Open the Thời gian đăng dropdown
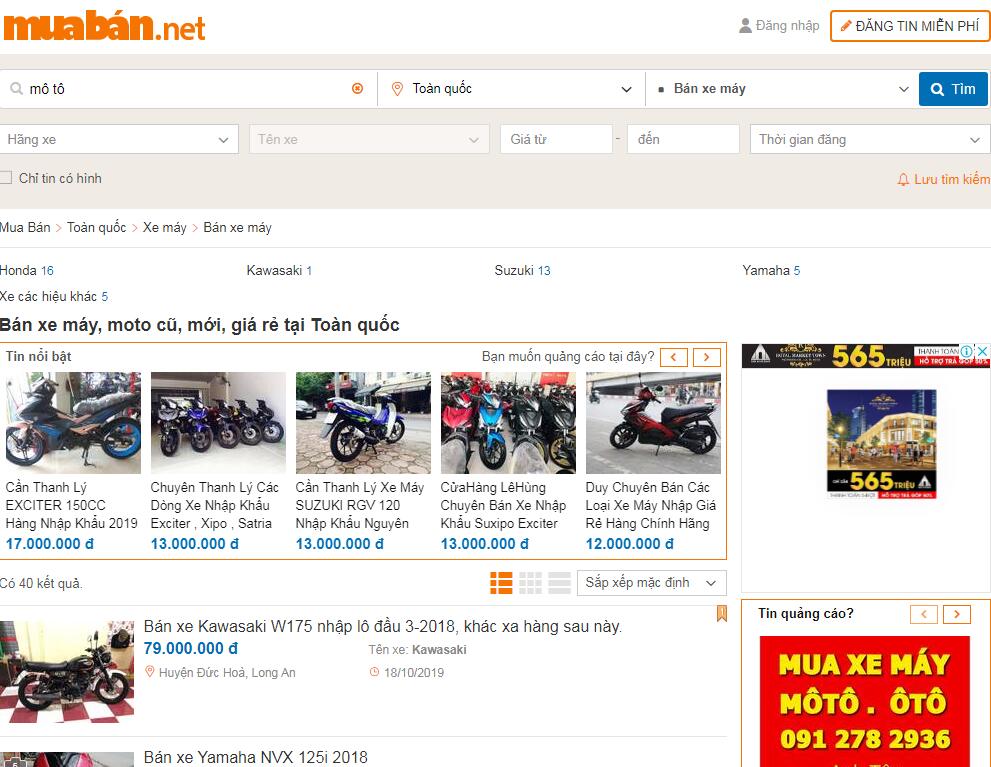 point(870,139)
